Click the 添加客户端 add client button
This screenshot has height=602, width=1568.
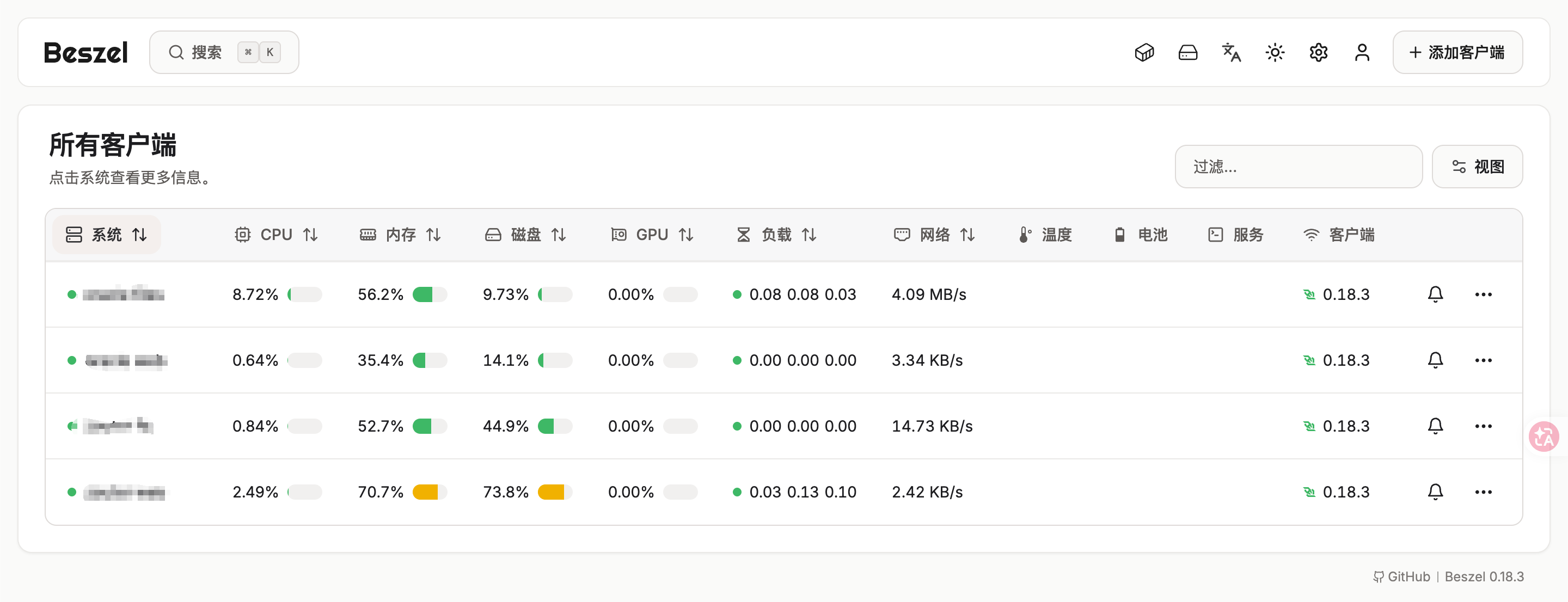(1457, 52)
